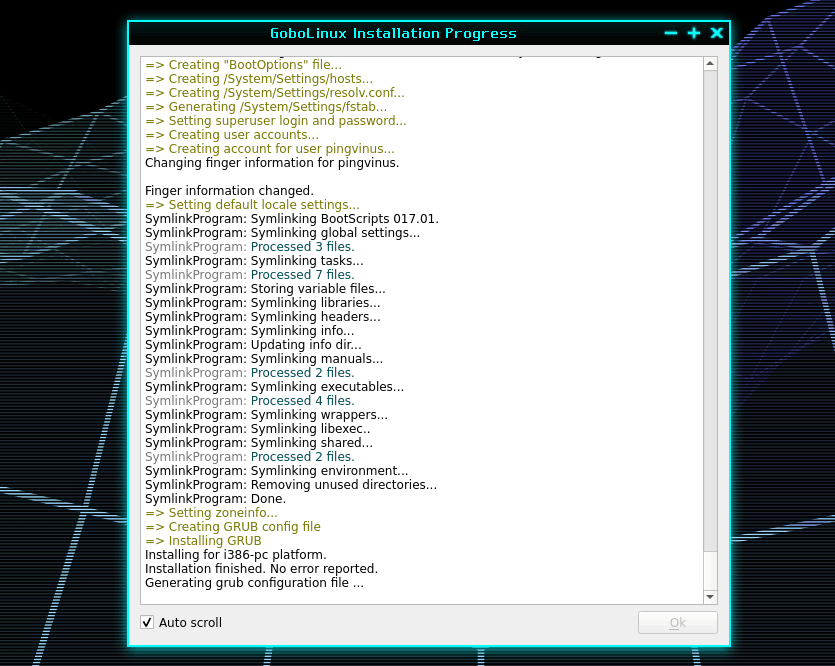Click Setting superuser login and password line
Viewport: 835px width, 666px height.
276,121
